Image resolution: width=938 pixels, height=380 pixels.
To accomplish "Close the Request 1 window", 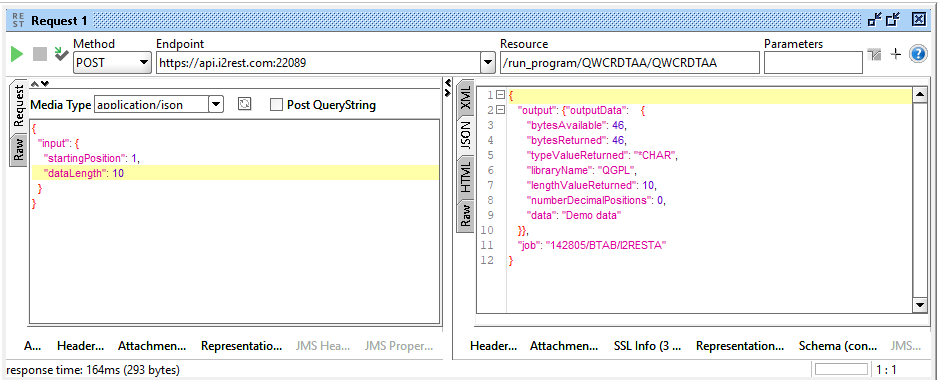I will click(919, 20).
